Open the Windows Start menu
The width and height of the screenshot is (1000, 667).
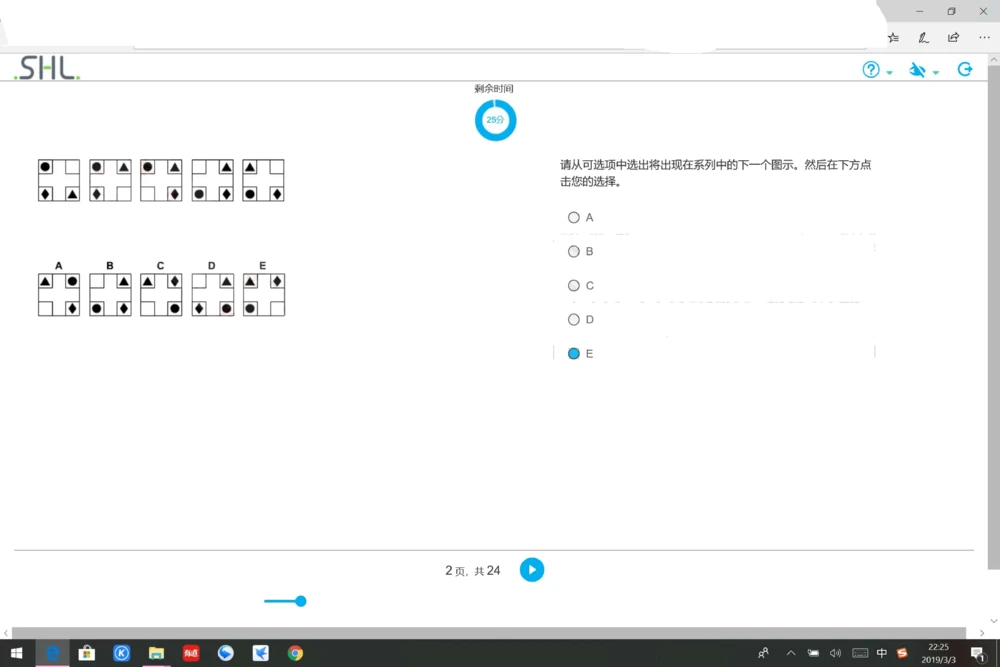click(17, 653)
